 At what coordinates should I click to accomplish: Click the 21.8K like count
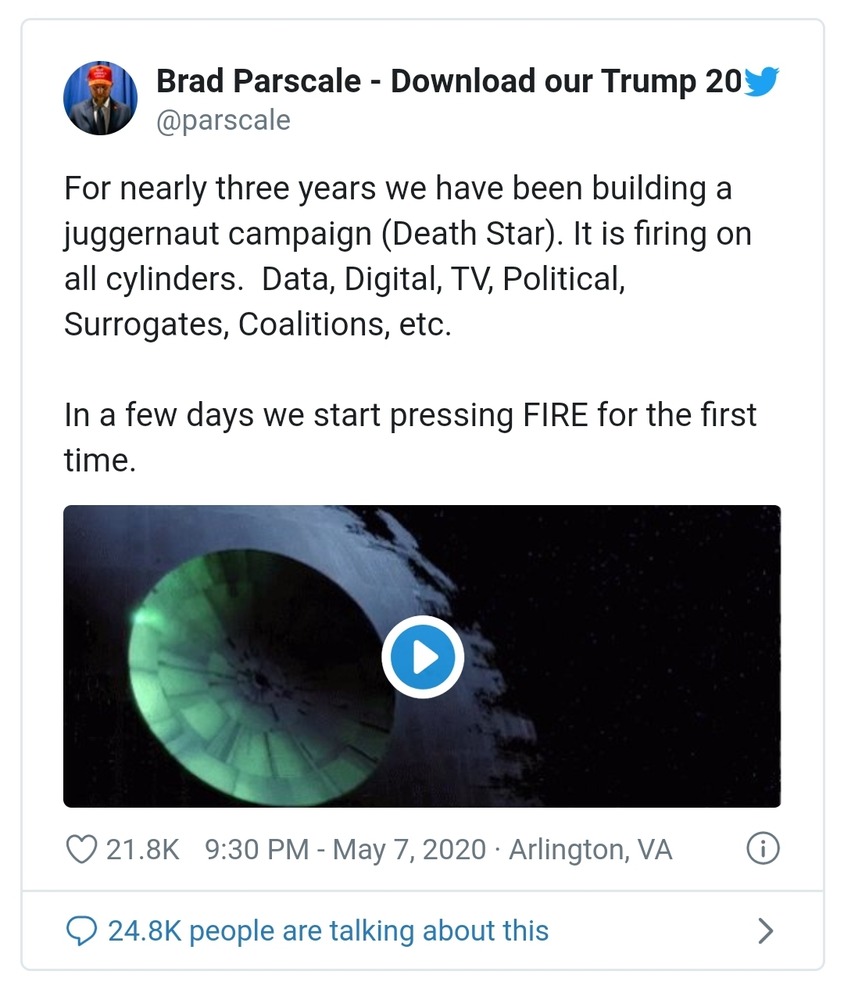(x=142, y=850)
